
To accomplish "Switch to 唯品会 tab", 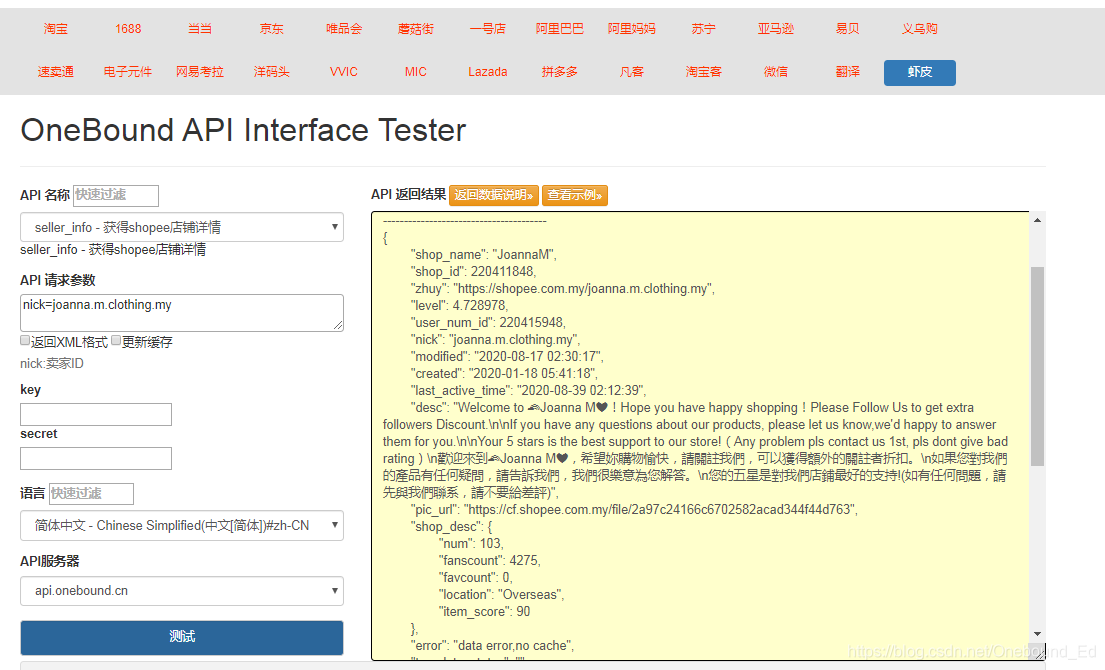I will click(x=344, y=29).
